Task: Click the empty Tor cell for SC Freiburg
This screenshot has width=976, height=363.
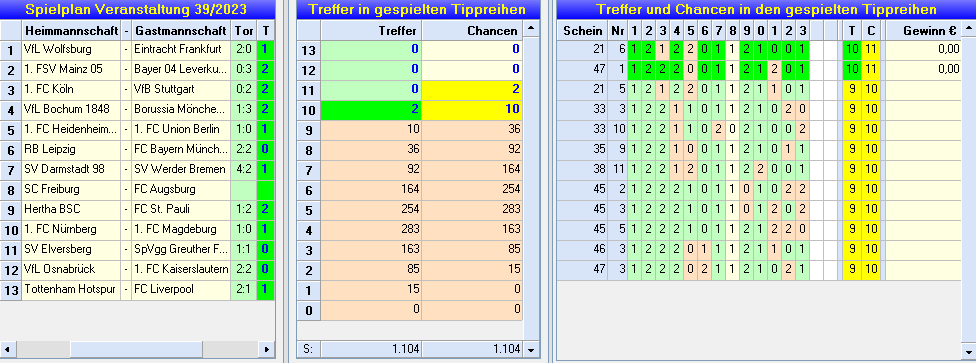Action: (243, 189)
